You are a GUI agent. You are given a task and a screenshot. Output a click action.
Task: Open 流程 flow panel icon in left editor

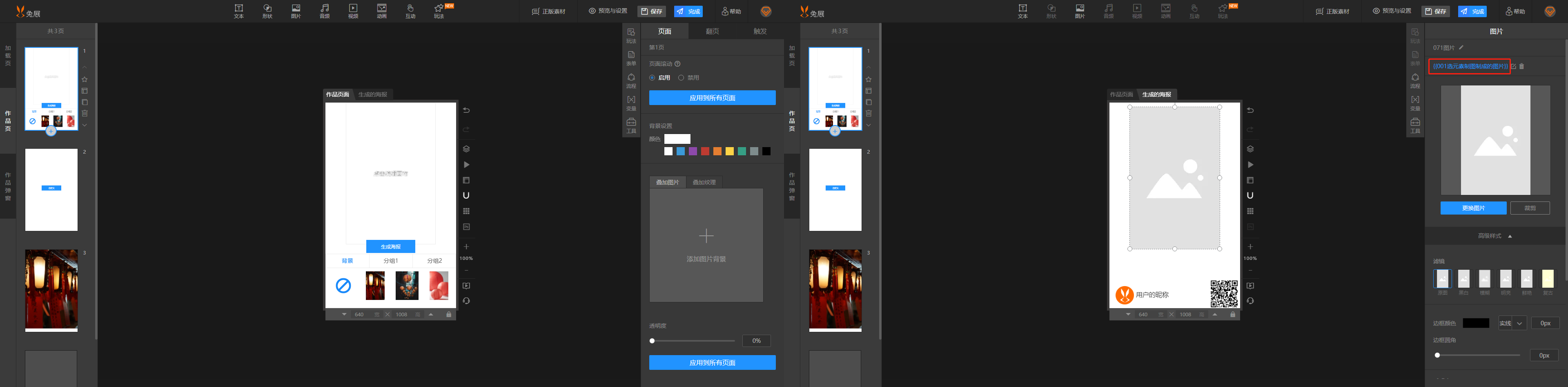point(631,81)
